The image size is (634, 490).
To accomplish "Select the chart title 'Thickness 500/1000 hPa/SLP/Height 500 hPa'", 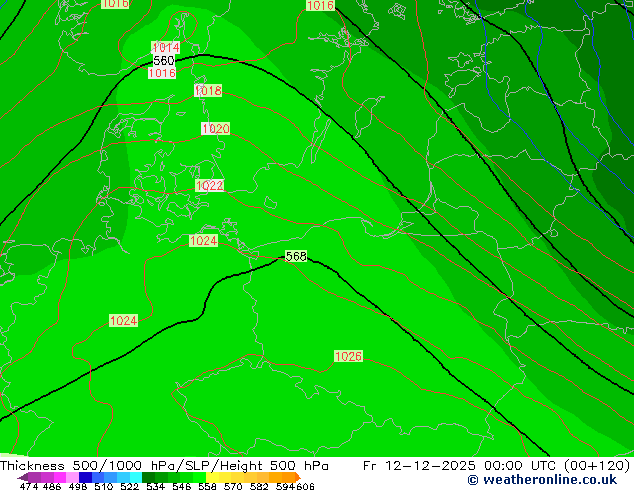I will [164, 466].
